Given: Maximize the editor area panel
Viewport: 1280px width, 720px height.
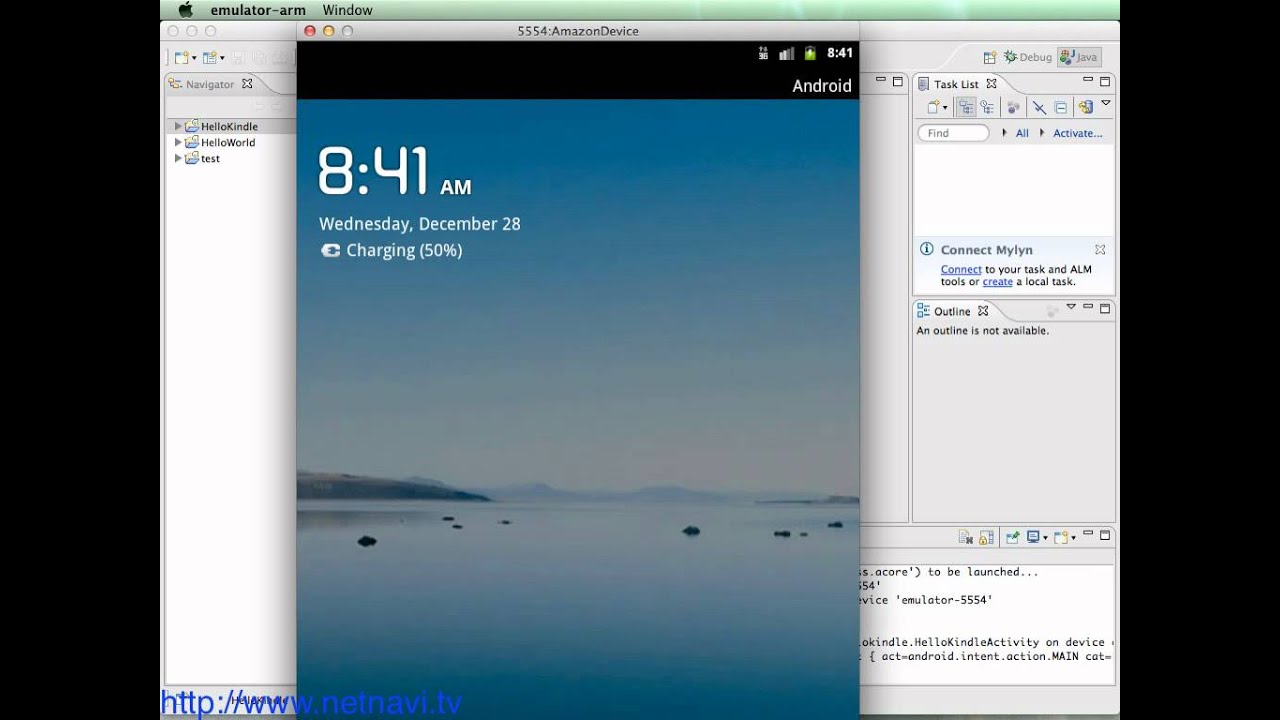Looking at the screenshot, I should [898, 81].
